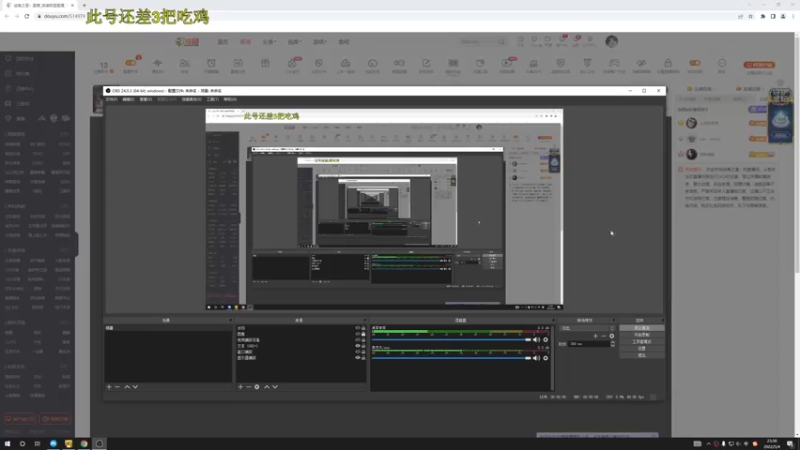Toggle lock on 显示器捕获 source

pyautogui.click(x=363, y=358)
